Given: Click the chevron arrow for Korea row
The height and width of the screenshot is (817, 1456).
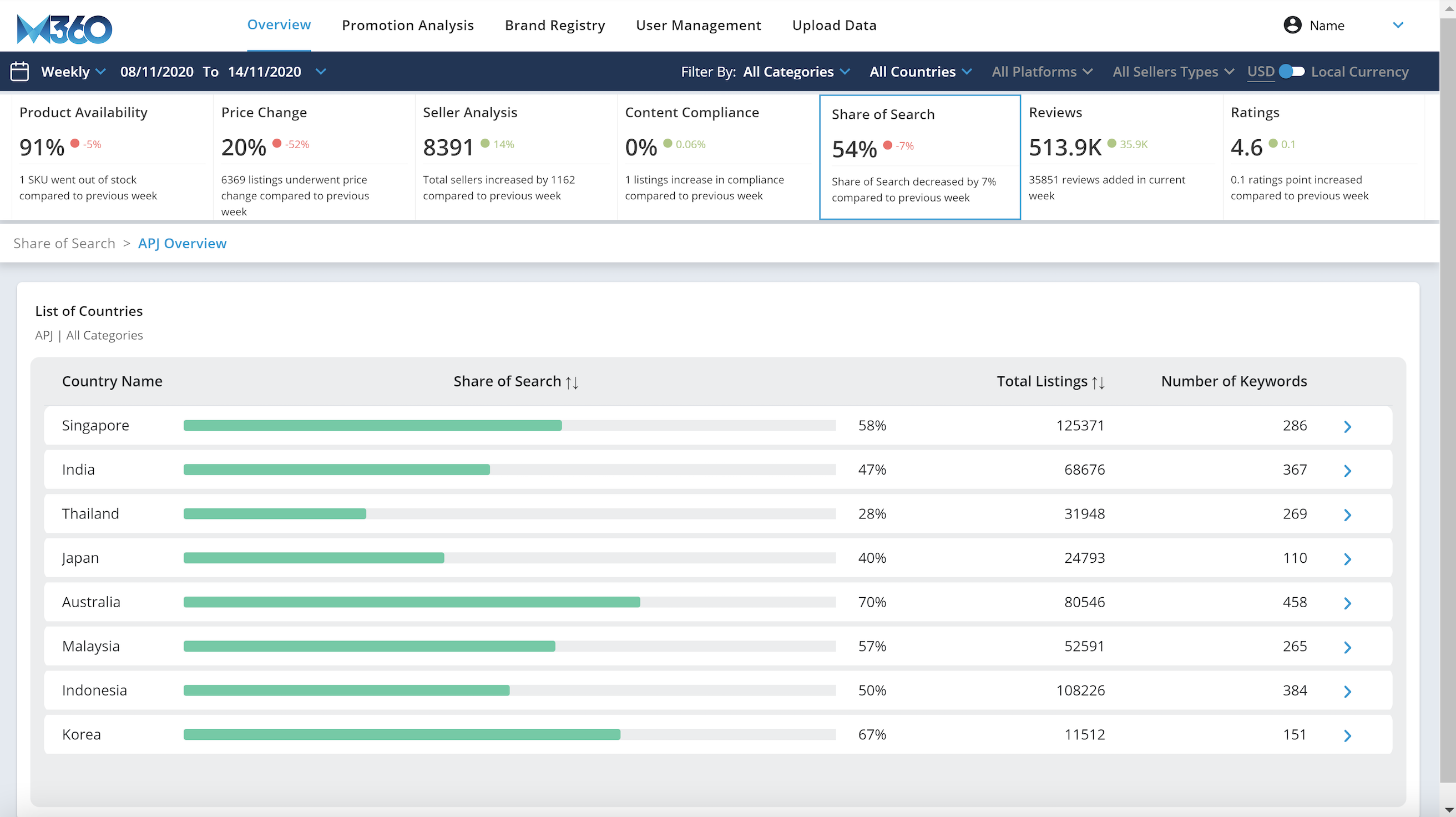Looking at the screenshot, I should coord(1347,735).
